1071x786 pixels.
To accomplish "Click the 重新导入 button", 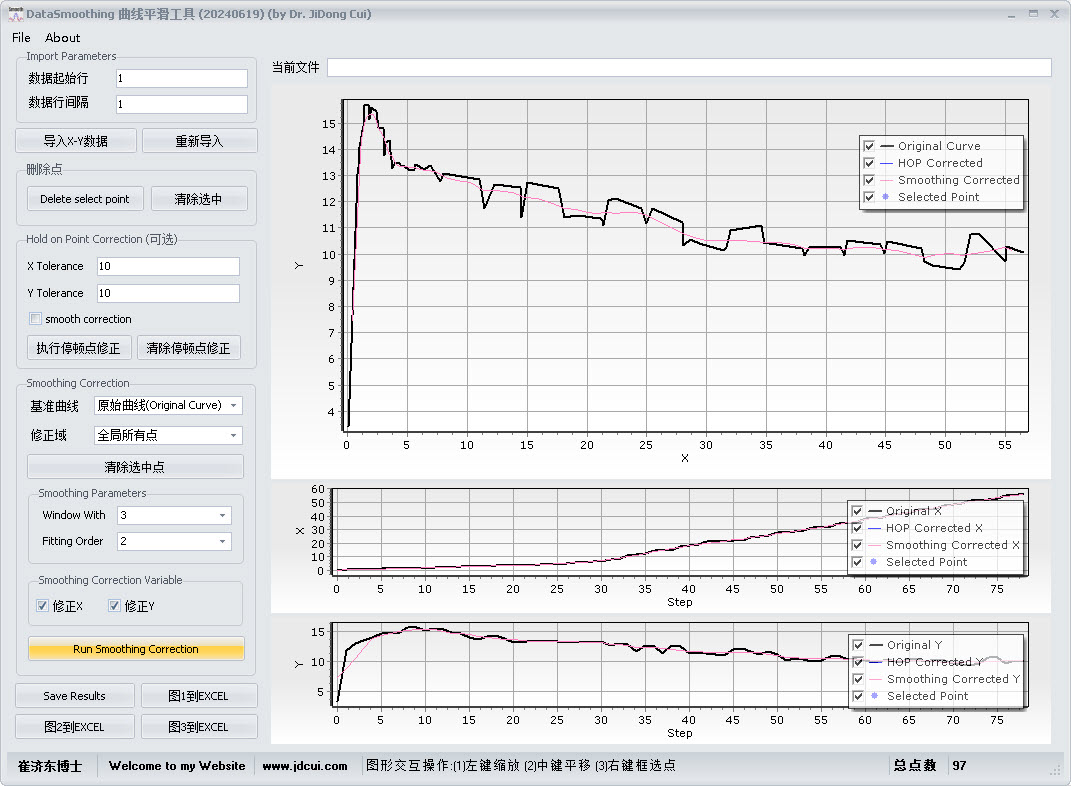I will coord(199,141).
